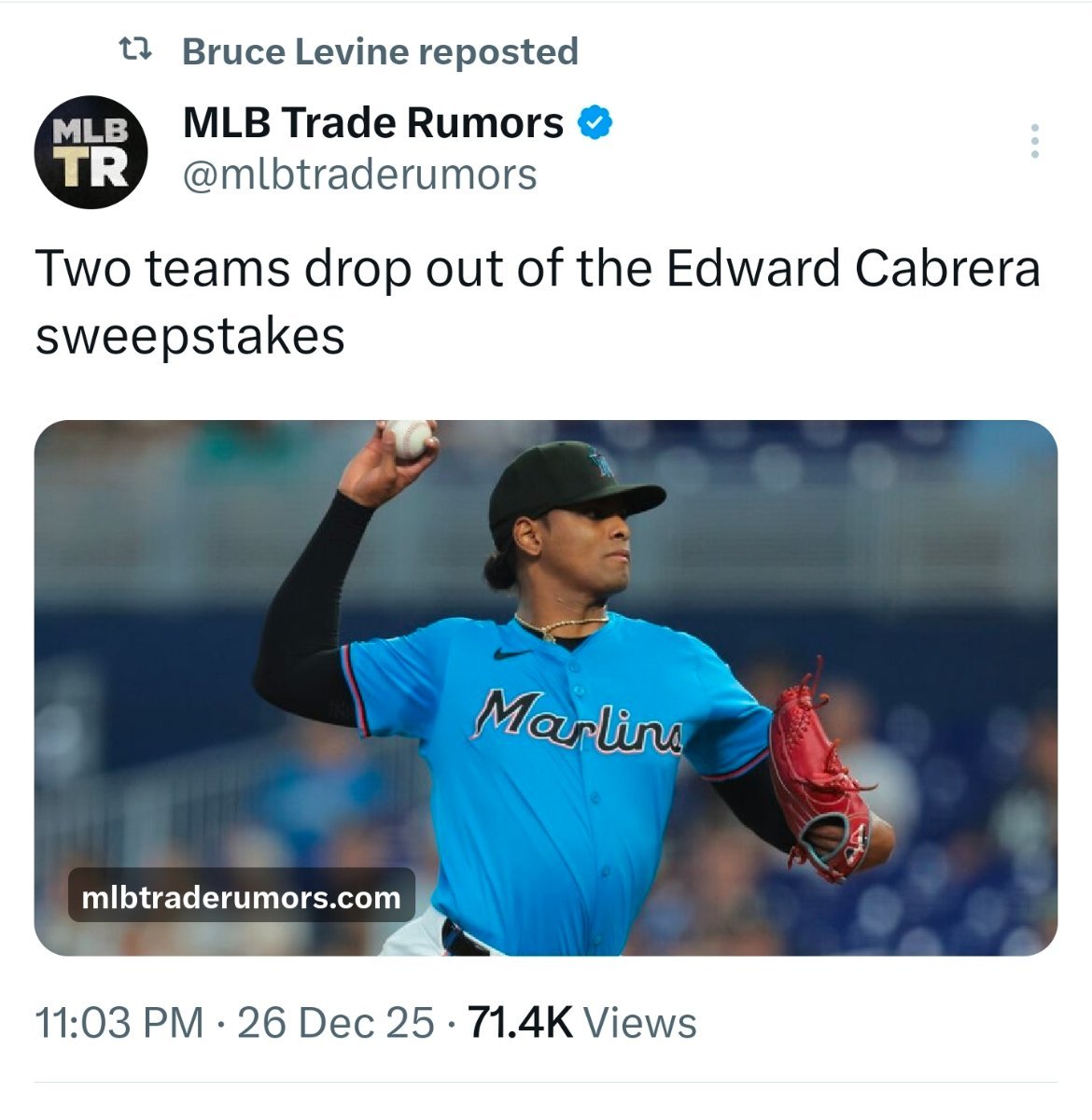The width and height of the screenshot is (1092, 1120).
Task: Click the word reposted in header
Action: coord(497,51)
